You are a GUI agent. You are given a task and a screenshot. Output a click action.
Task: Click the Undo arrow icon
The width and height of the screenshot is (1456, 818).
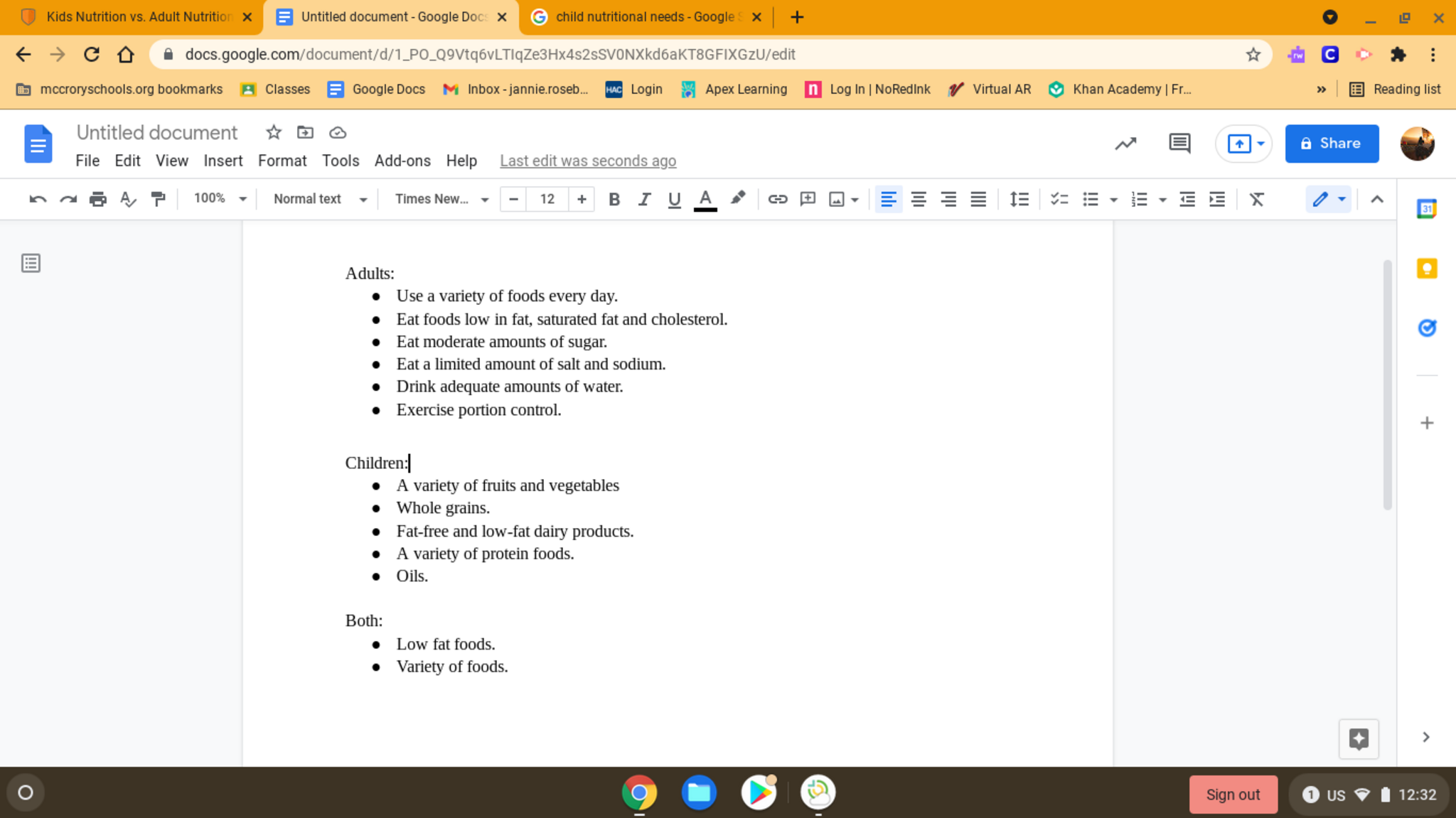click(38, 200)
